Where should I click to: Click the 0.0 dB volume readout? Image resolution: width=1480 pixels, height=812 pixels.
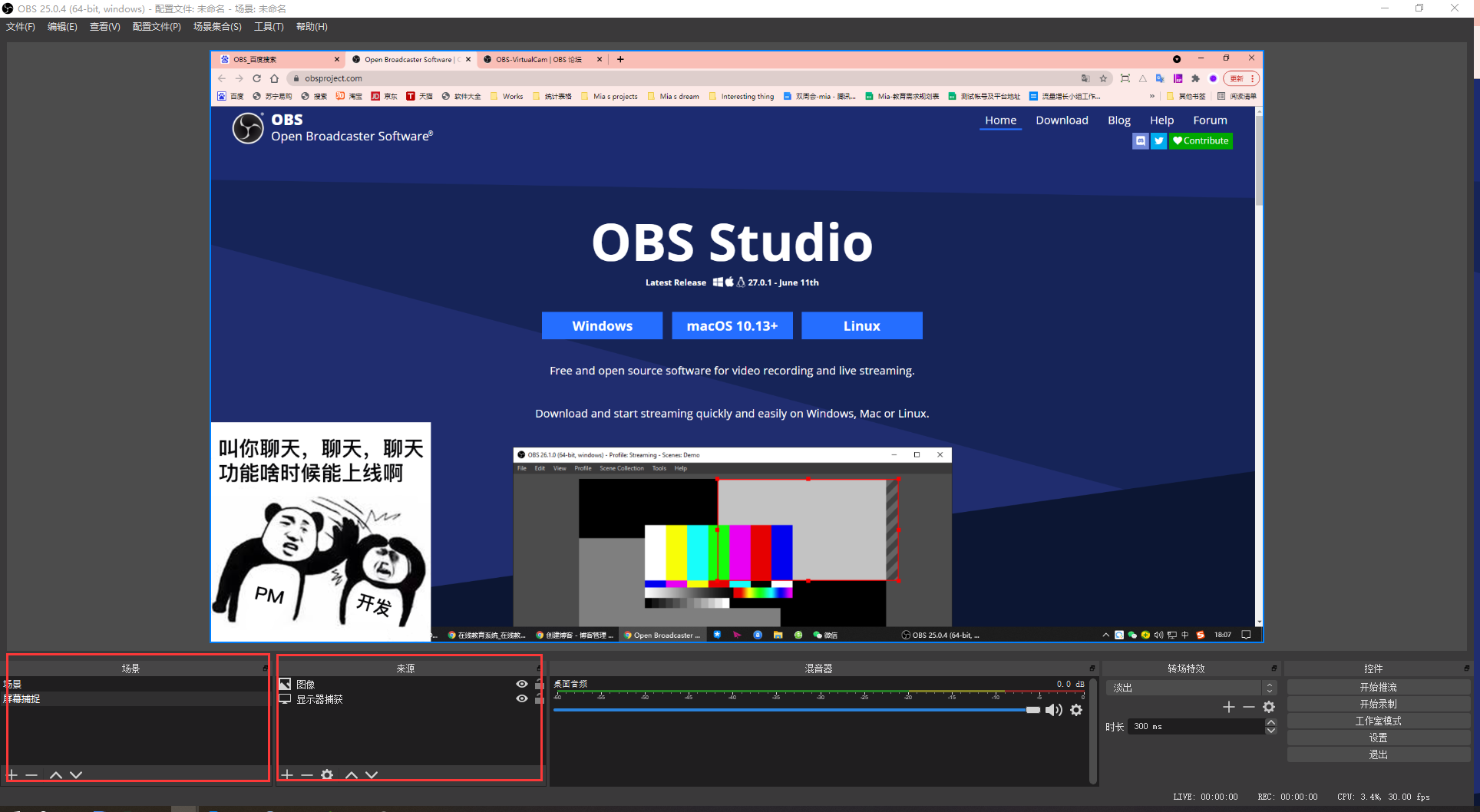click(1071, 684)
